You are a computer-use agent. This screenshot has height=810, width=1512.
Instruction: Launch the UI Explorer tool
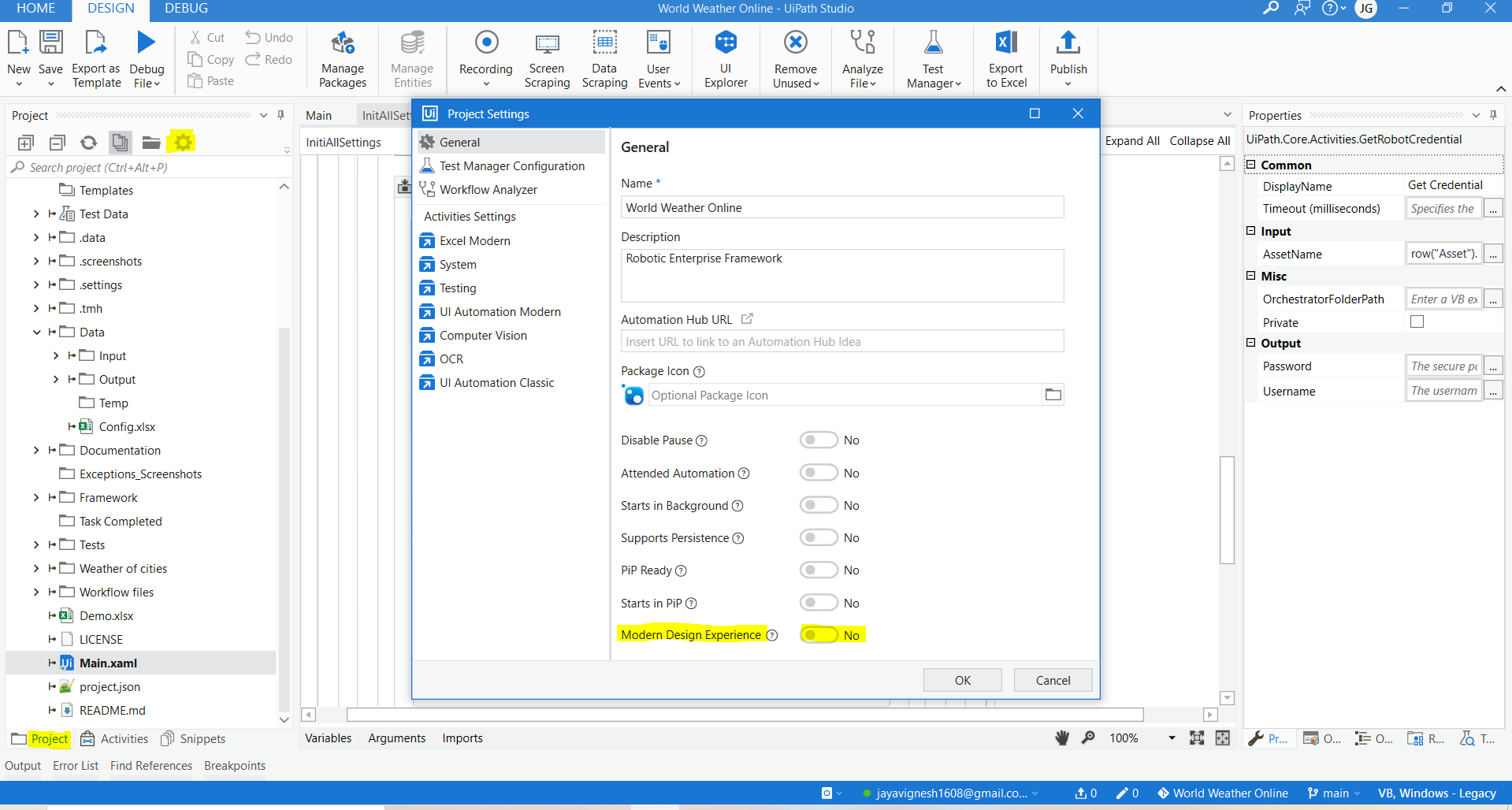[x=726, y=59]
